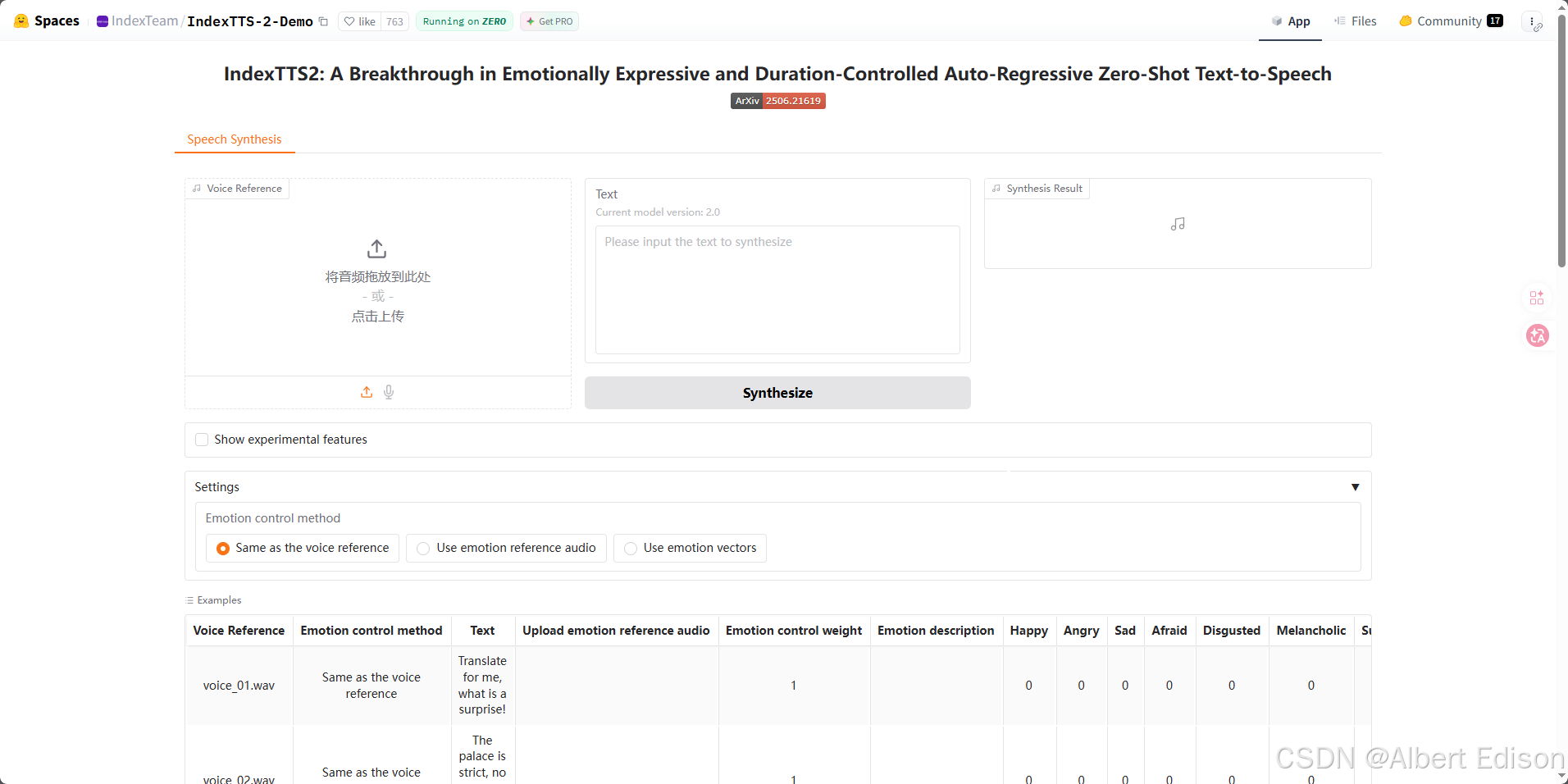Switch to Speech Synthesis tab
The image size is (1568, 784).
[x=235, y=139]
